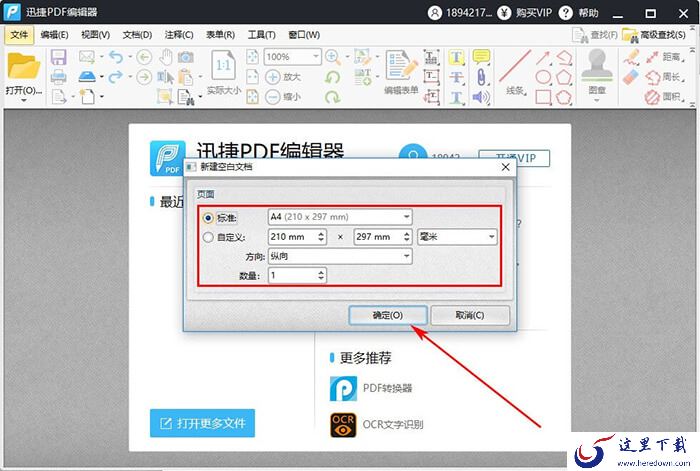700x471 pixels.
Task: Click the 编辑表单 edit form icon
Action: tap(401, 73)
